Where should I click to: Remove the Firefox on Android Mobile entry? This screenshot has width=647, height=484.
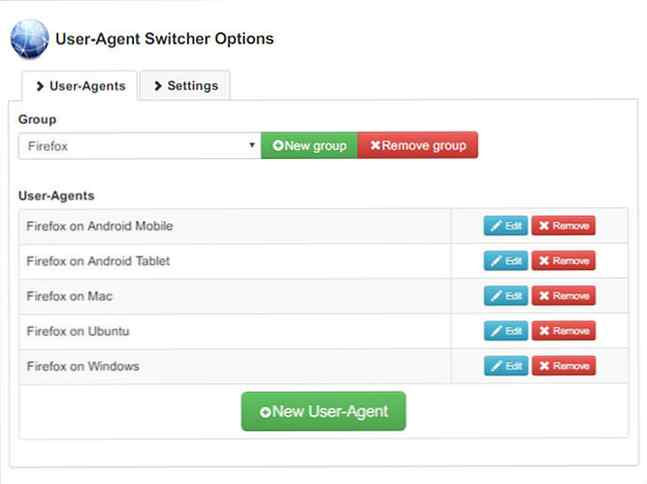coord(563,226)
